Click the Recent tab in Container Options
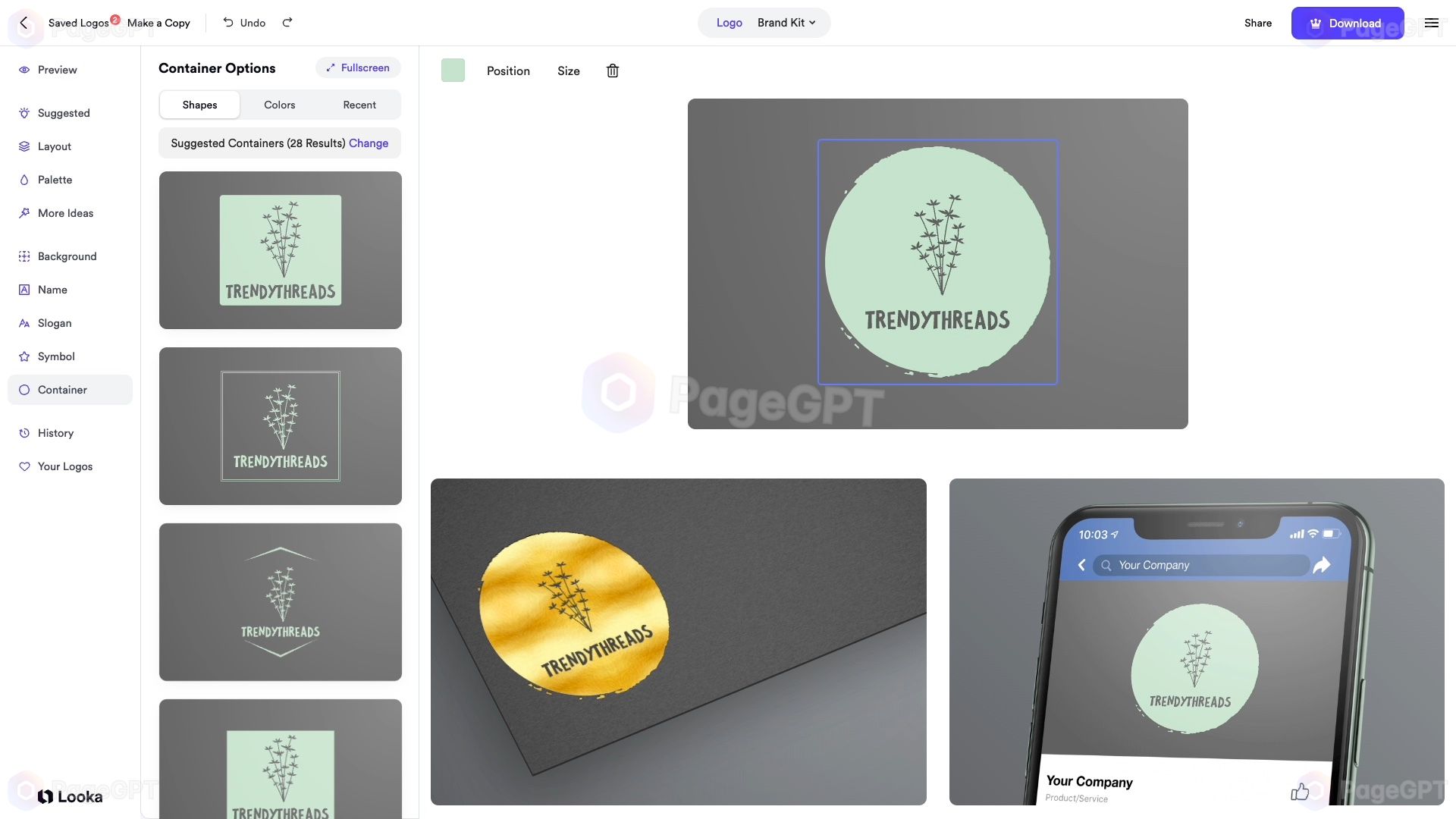This screenshot has width=1456, height=819. 360,103
